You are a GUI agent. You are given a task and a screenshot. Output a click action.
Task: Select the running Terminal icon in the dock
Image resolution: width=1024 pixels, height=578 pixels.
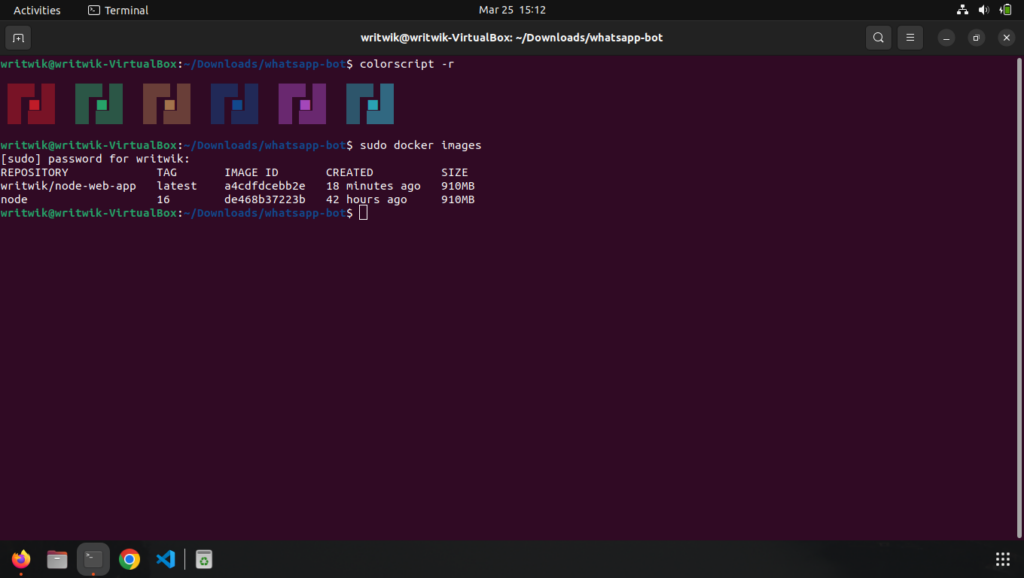pos(93,559)
